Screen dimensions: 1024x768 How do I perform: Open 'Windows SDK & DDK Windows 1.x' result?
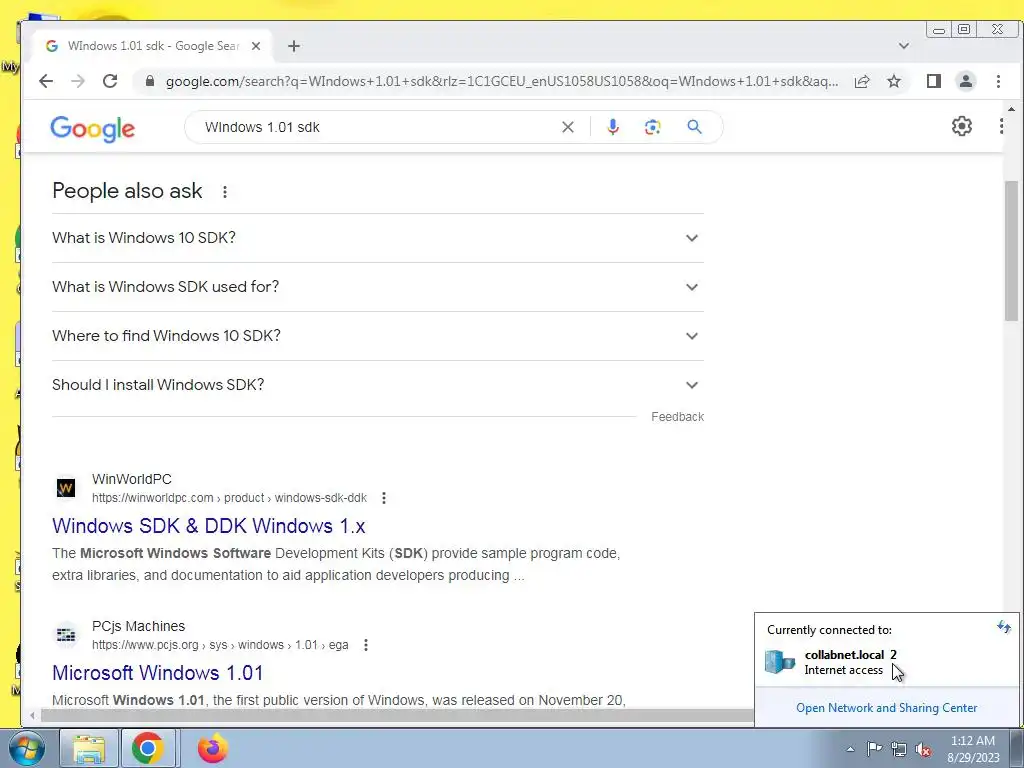coord(208,526)
